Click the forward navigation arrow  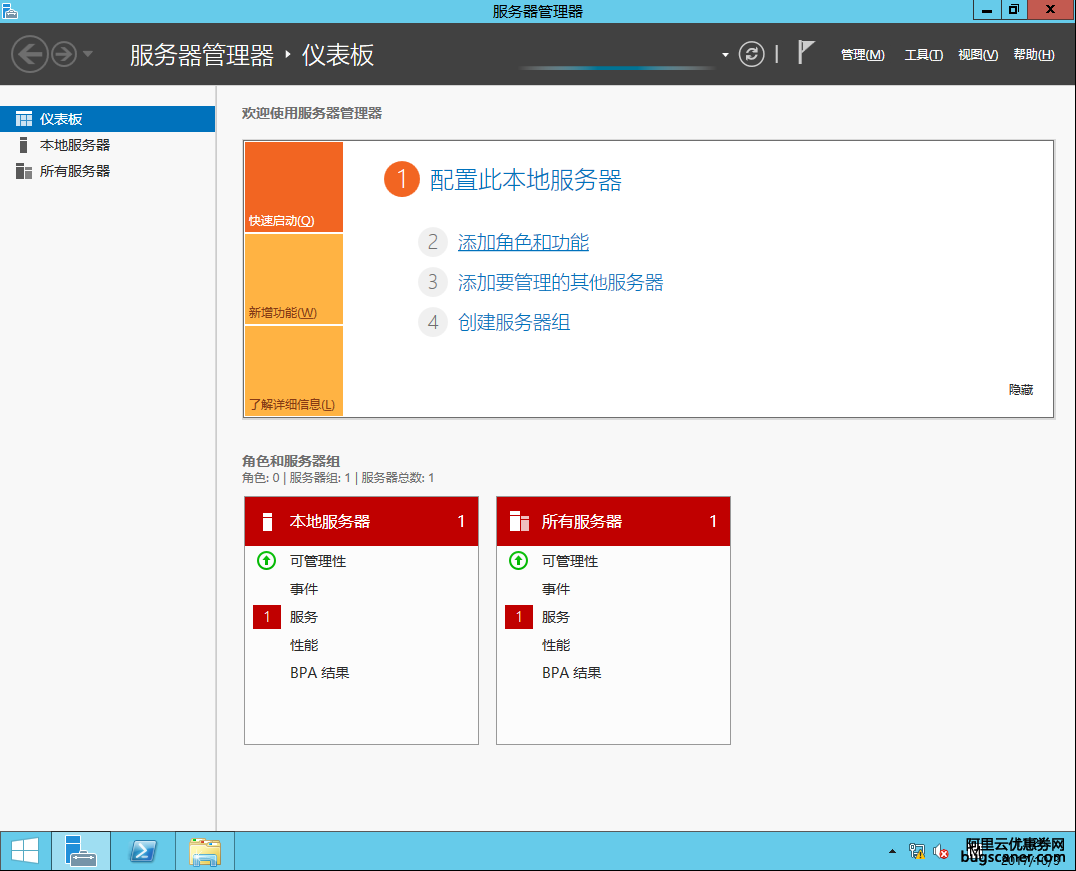(64, 54)
